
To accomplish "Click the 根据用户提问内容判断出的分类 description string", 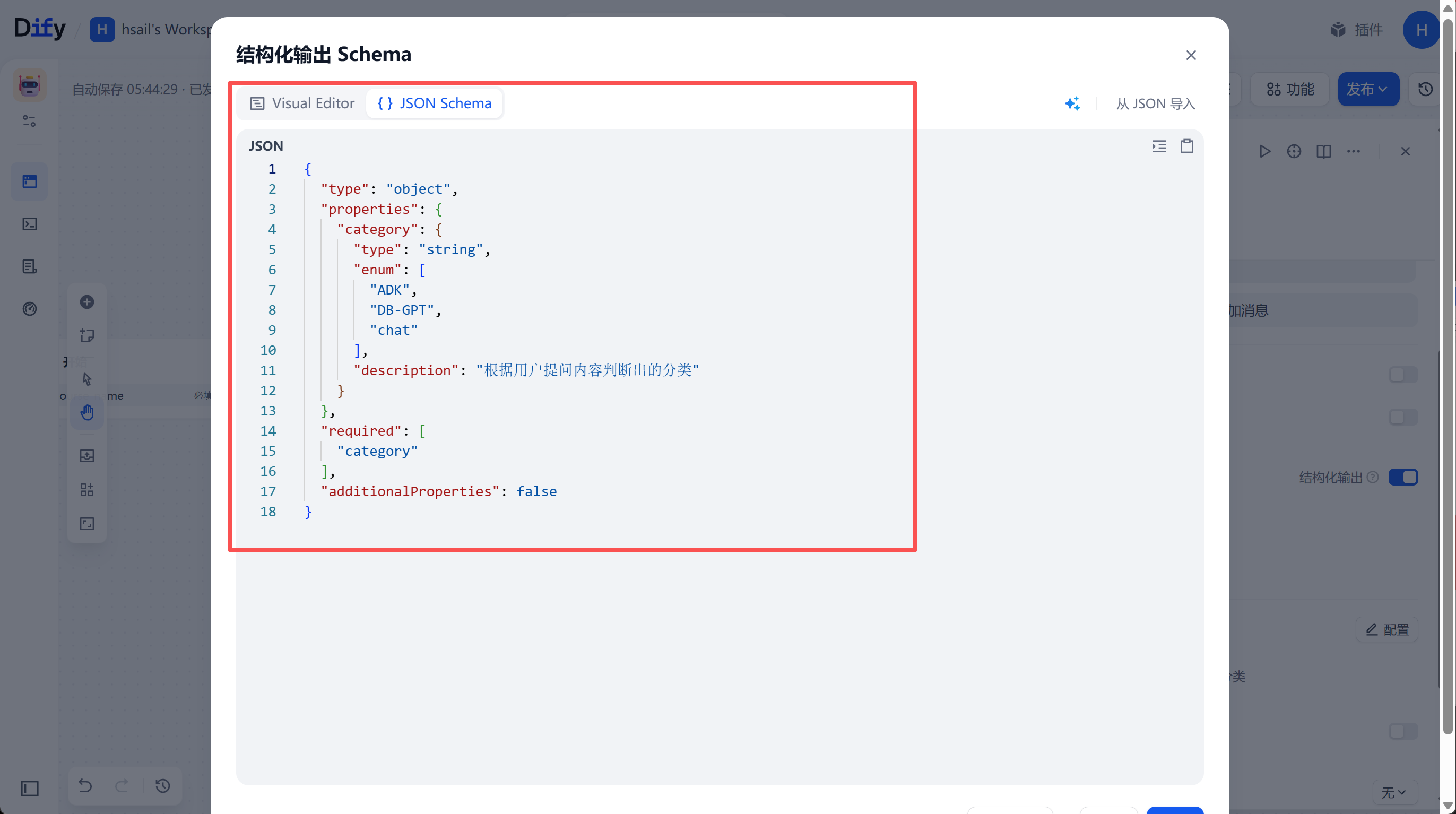I will [588, 370].
